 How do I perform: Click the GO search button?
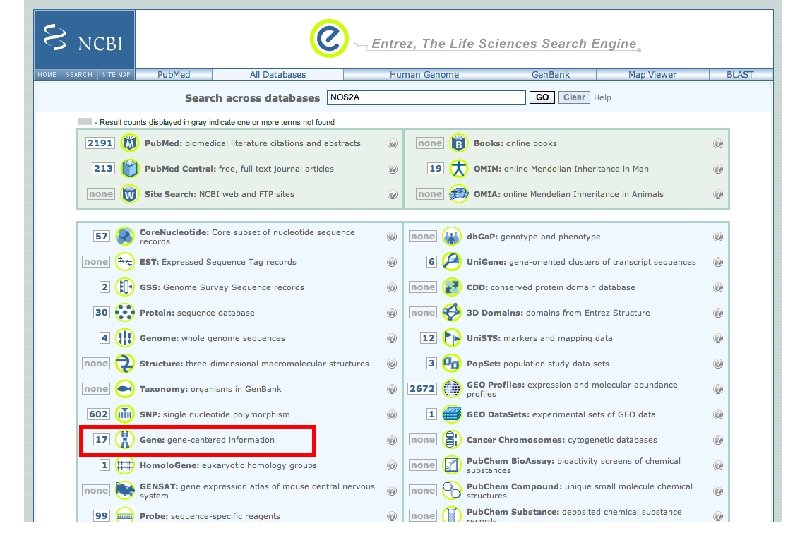[542, 97]
